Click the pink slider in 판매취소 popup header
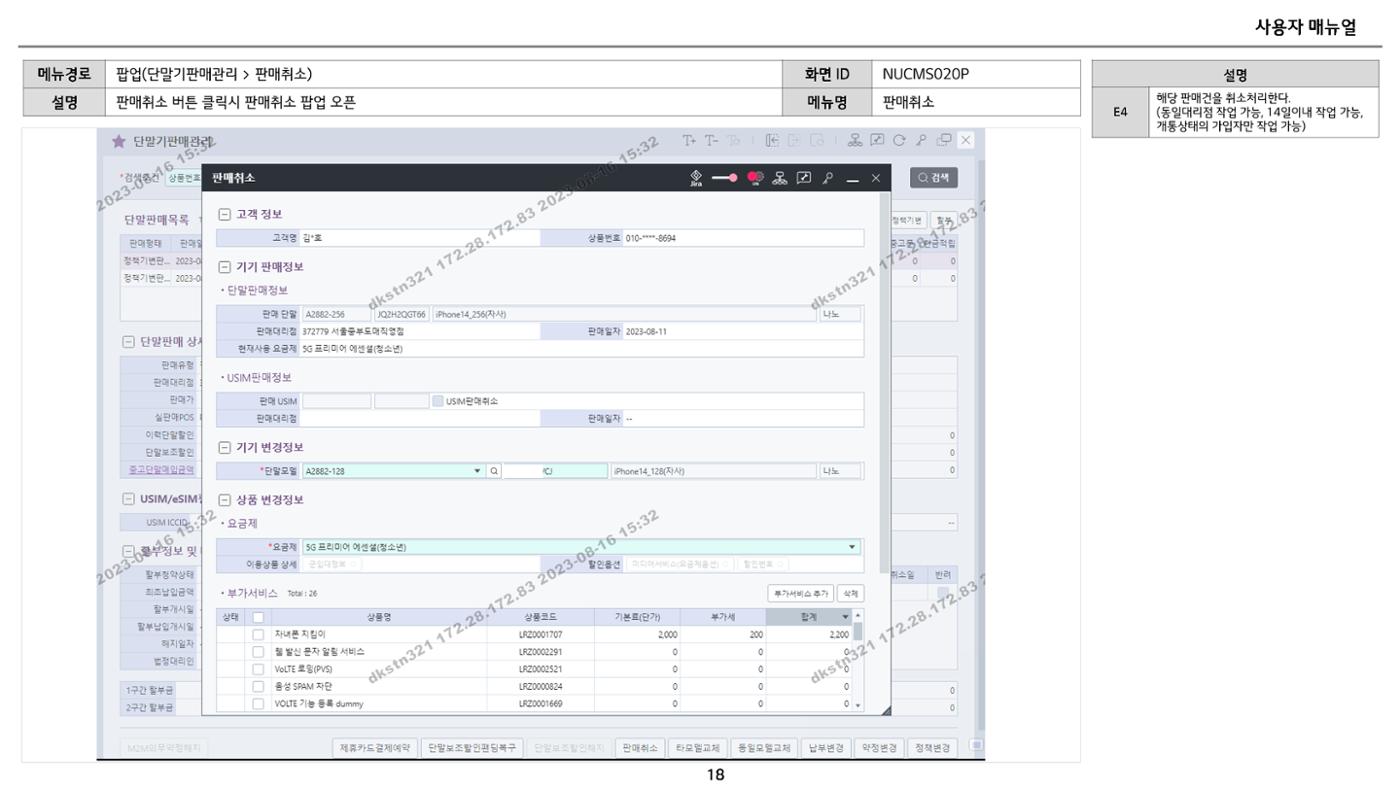Viewport: 1400px width, 788px height. click(724, 178)
